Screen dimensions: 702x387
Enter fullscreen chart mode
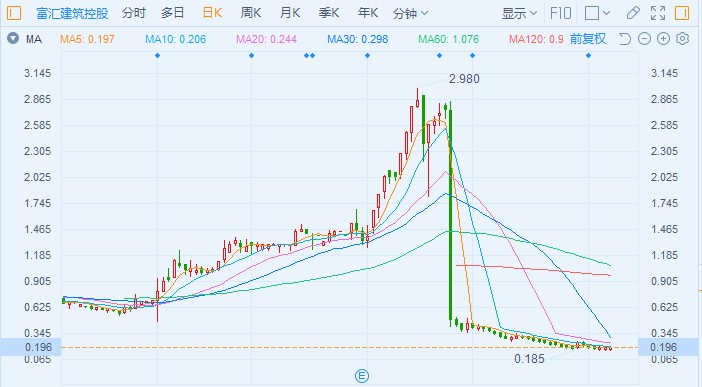658,13
